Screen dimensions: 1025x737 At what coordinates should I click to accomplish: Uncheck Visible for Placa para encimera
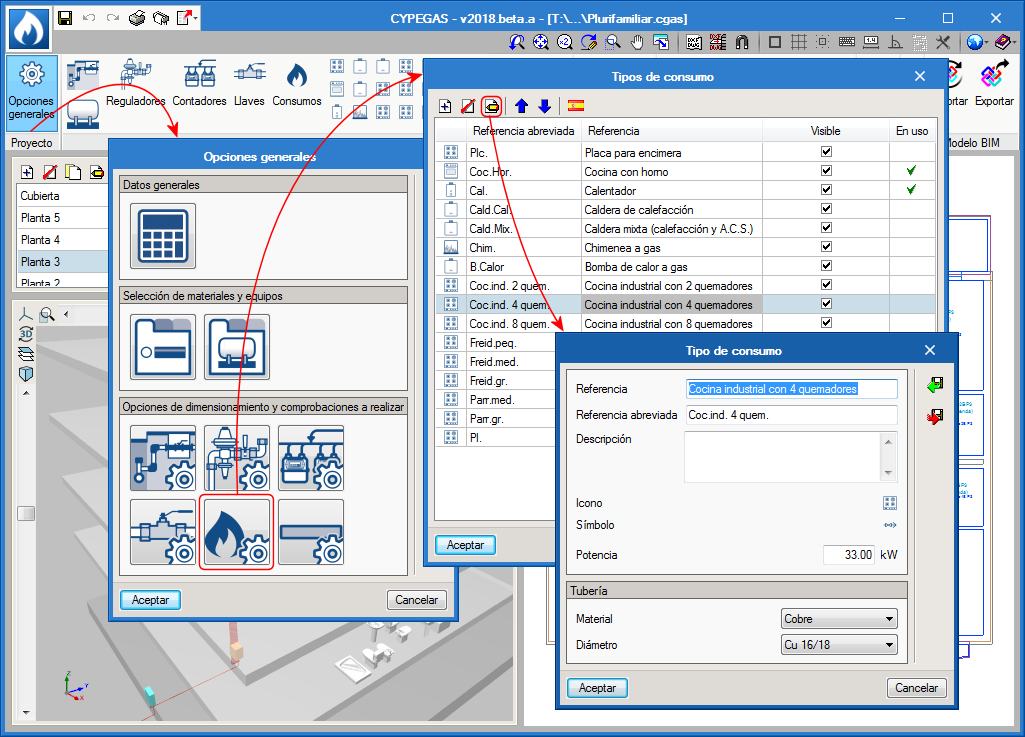(x=826, y=152)
